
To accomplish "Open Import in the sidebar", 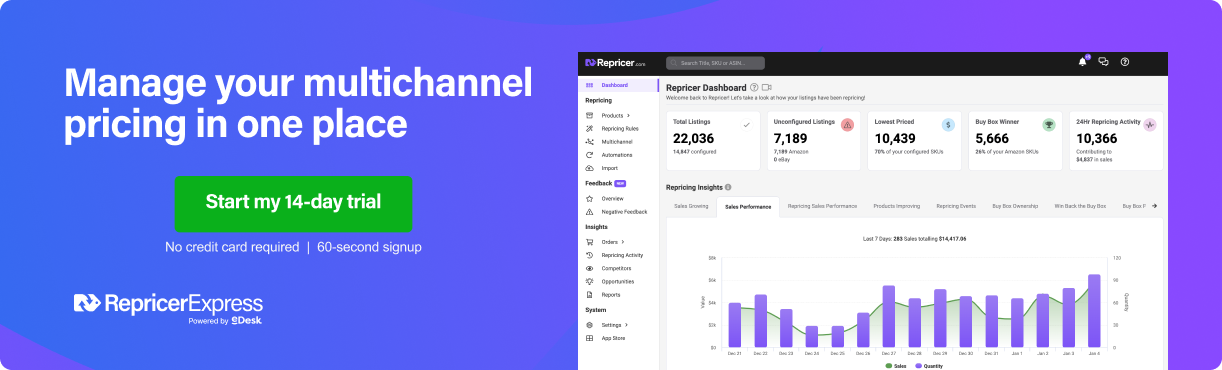I will 609,168.
